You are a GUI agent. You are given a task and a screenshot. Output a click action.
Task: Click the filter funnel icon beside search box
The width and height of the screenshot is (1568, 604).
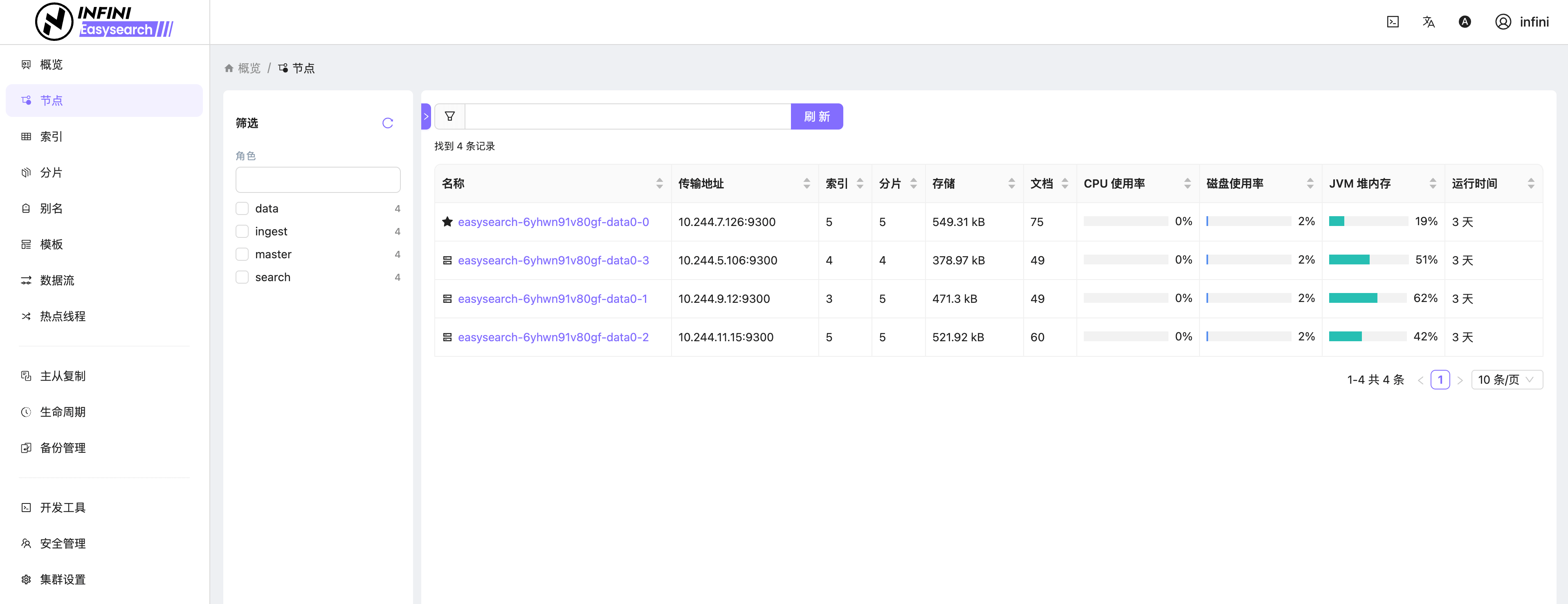pyautogui.click(x=449, y=116)
